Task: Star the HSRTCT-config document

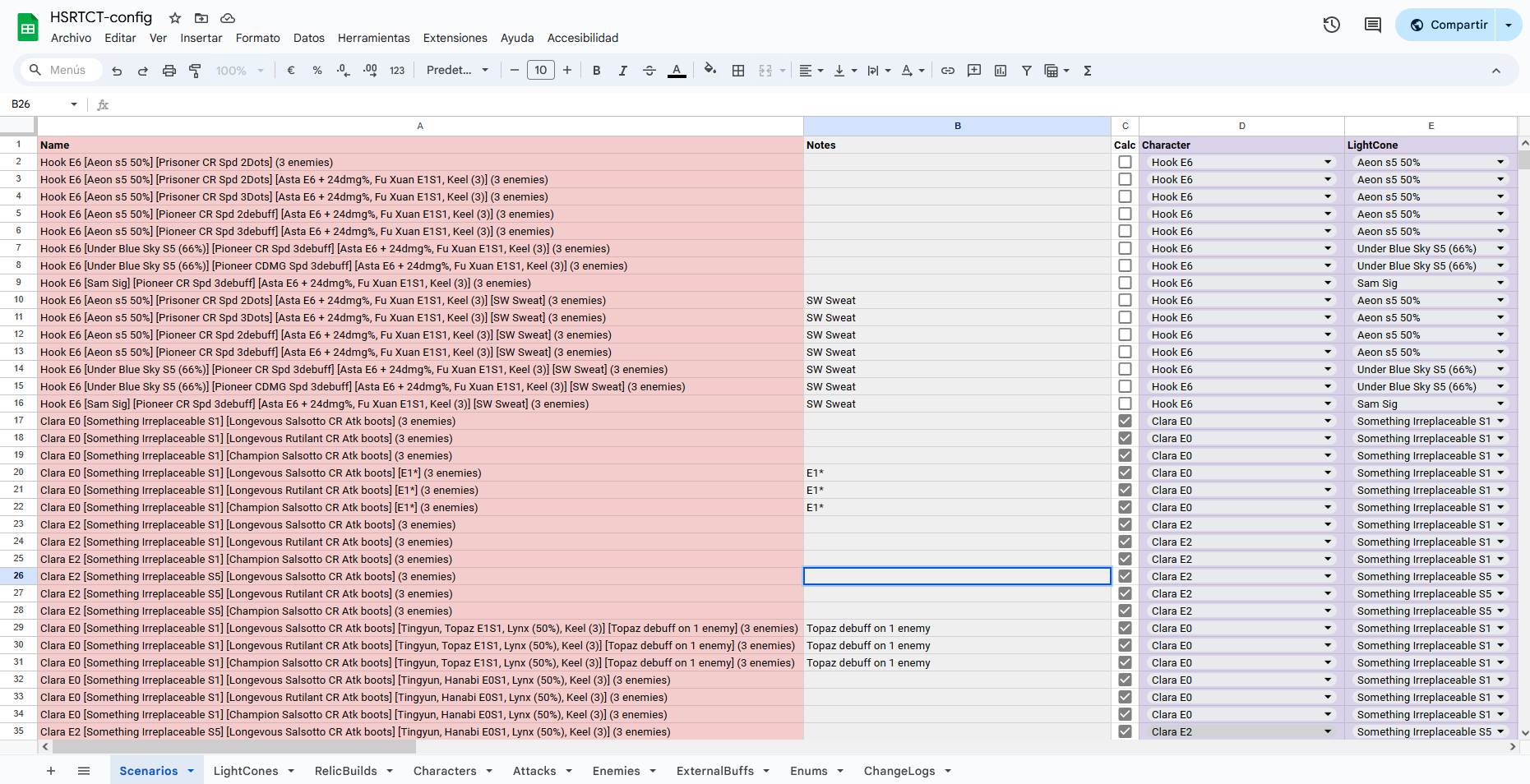Action: click(175, 18)
